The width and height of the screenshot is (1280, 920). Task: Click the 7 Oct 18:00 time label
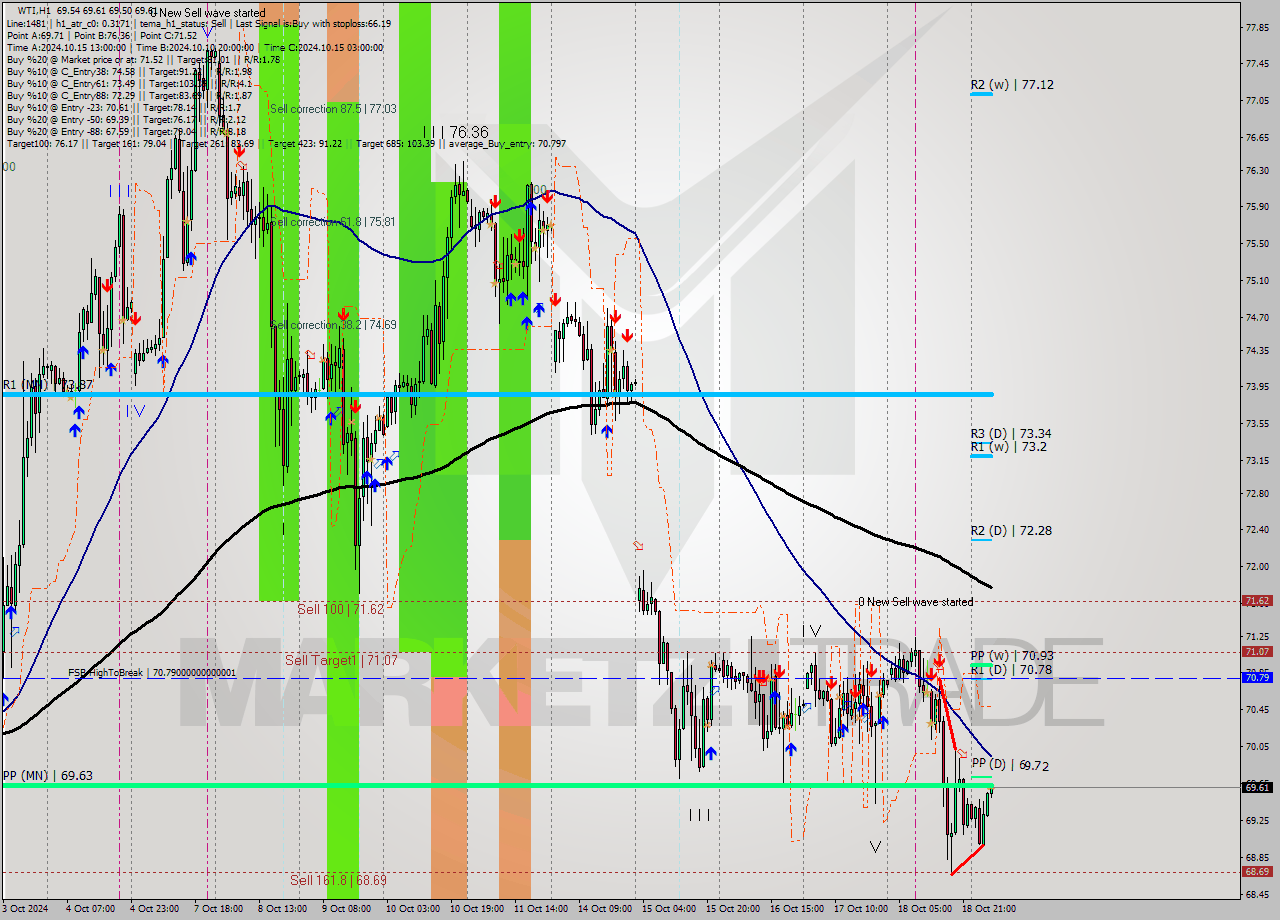point(219,909)
